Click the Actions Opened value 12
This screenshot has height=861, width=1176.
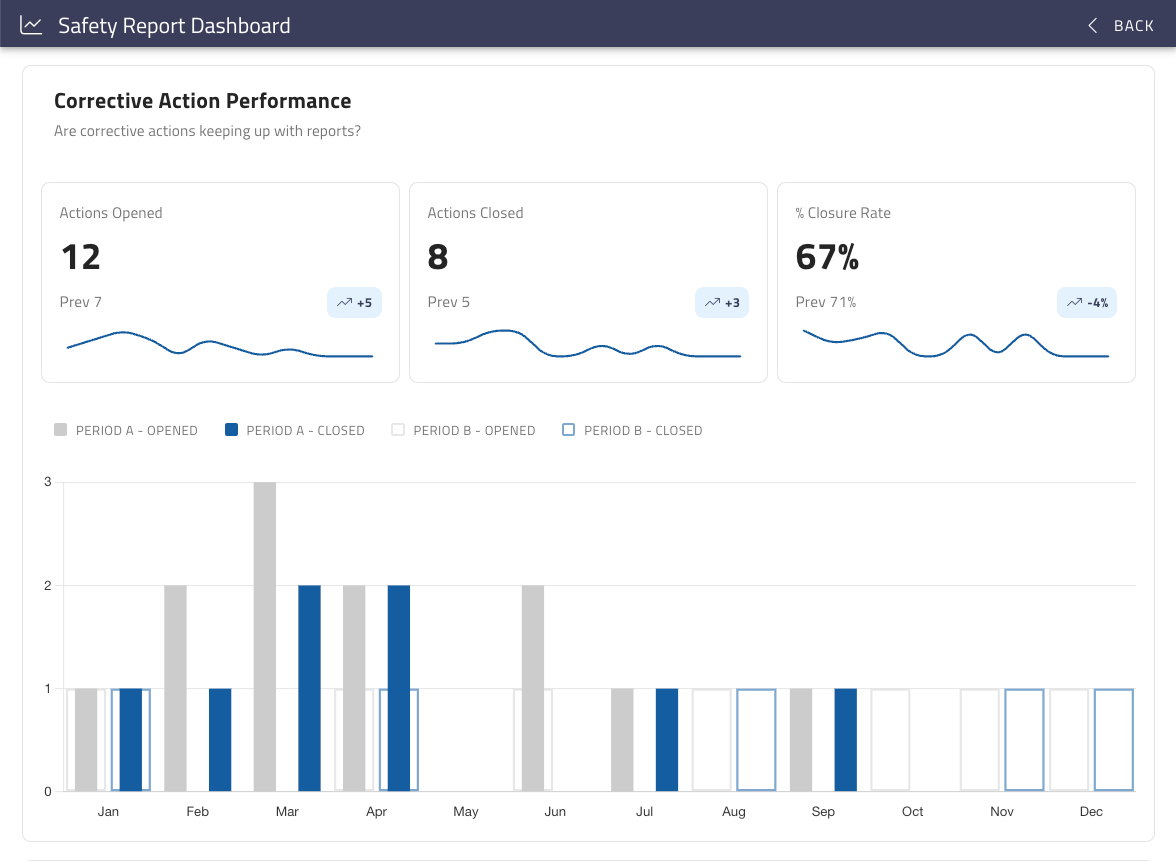(x=81, y=257)
